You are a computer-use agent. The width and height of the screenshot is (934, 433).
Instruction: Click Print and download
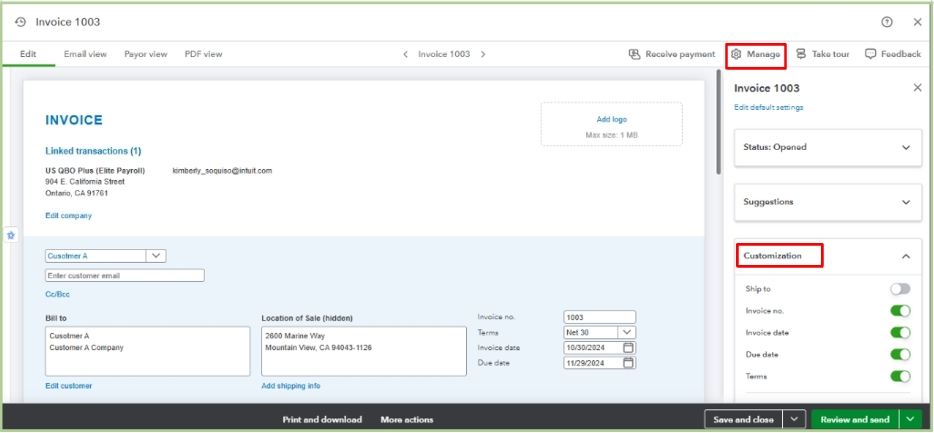[322, 419]
